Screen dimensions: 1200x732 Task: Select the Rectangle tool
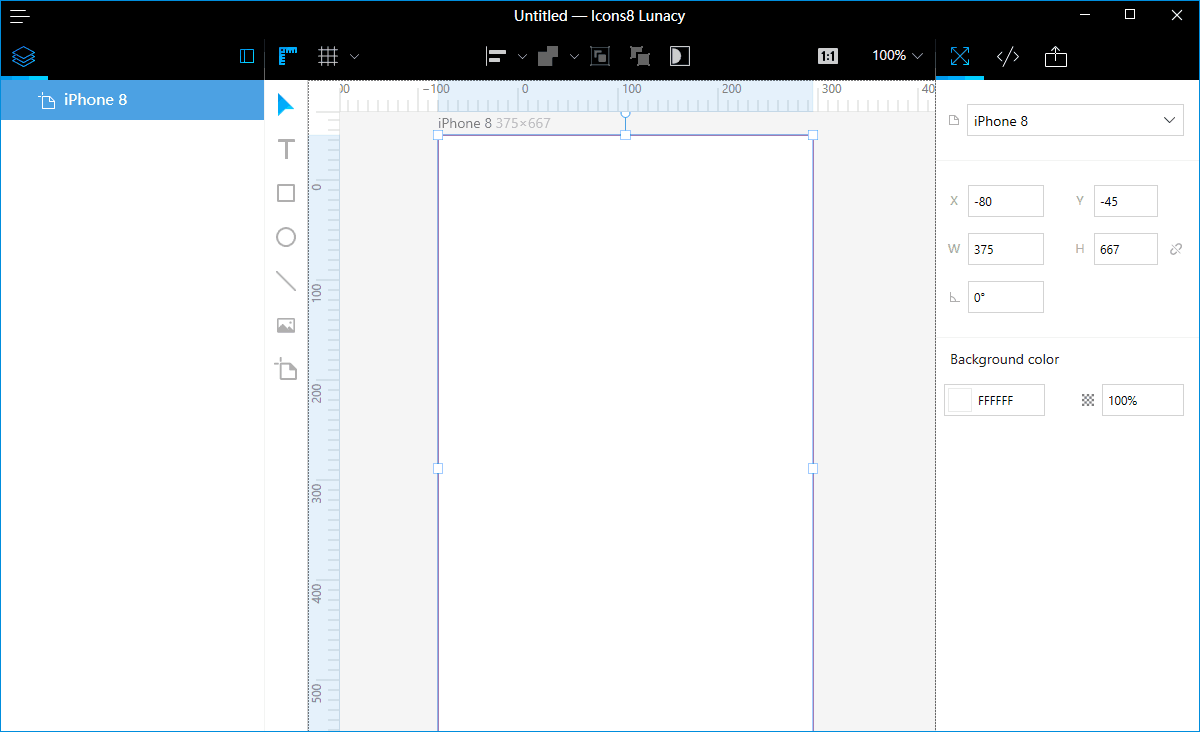click(286, 193)
